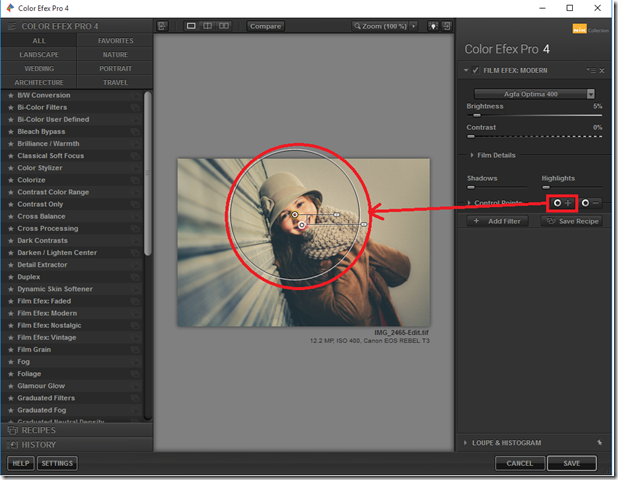Toggle the left filter list panel icon
This screenshot has width=618, height=480.
coord(162,26)
